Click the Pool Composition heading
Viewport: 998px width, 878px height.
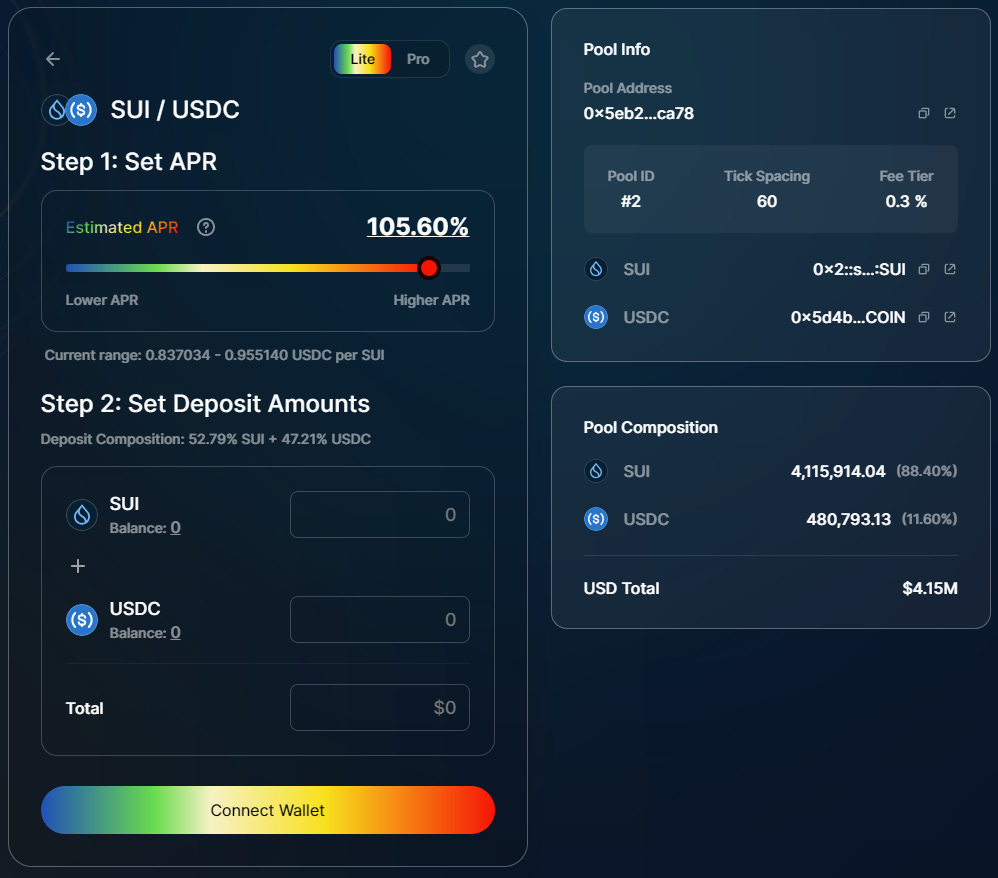650,427
